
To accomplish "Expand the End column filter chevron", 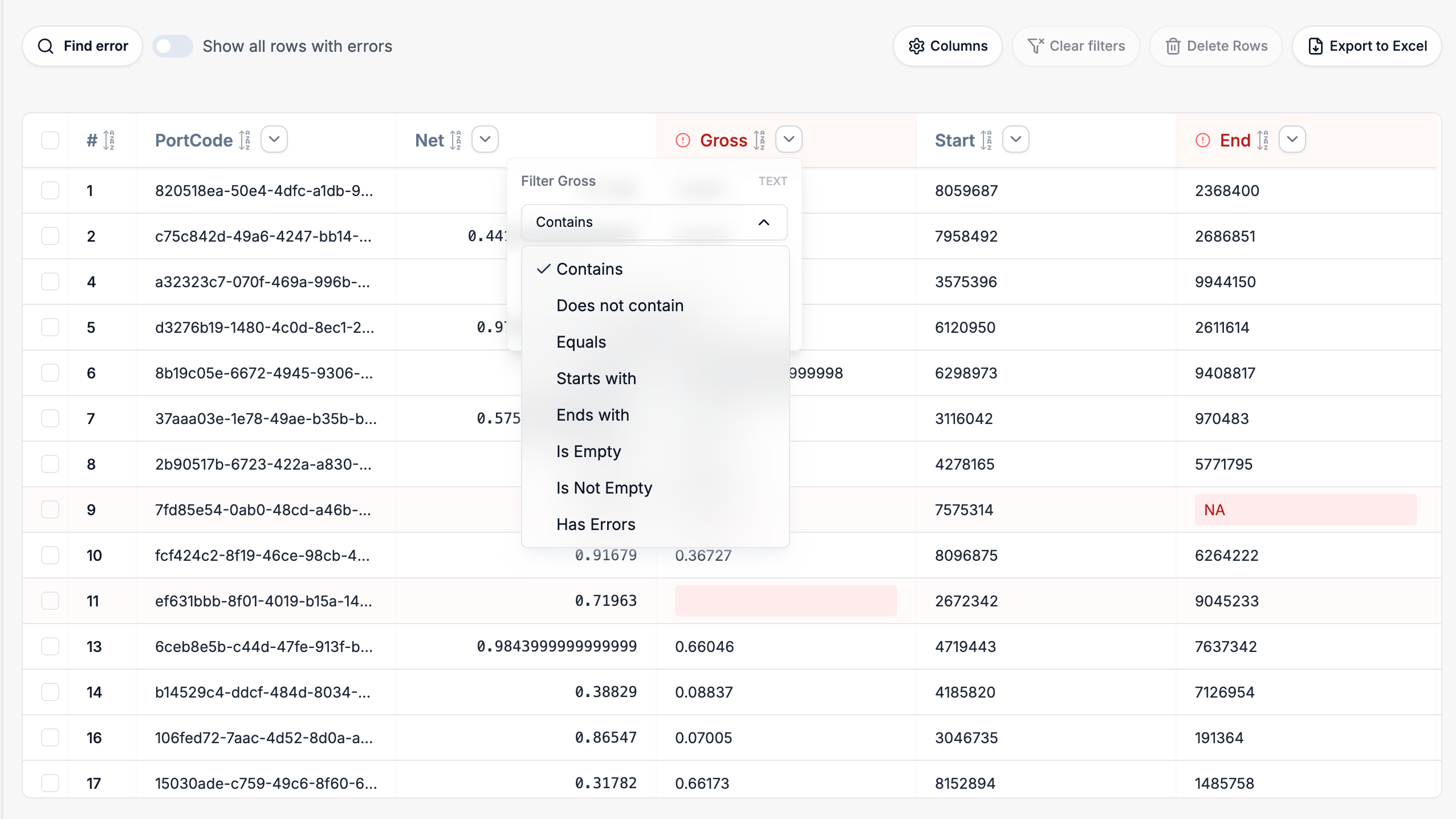I will point(1292,140).
